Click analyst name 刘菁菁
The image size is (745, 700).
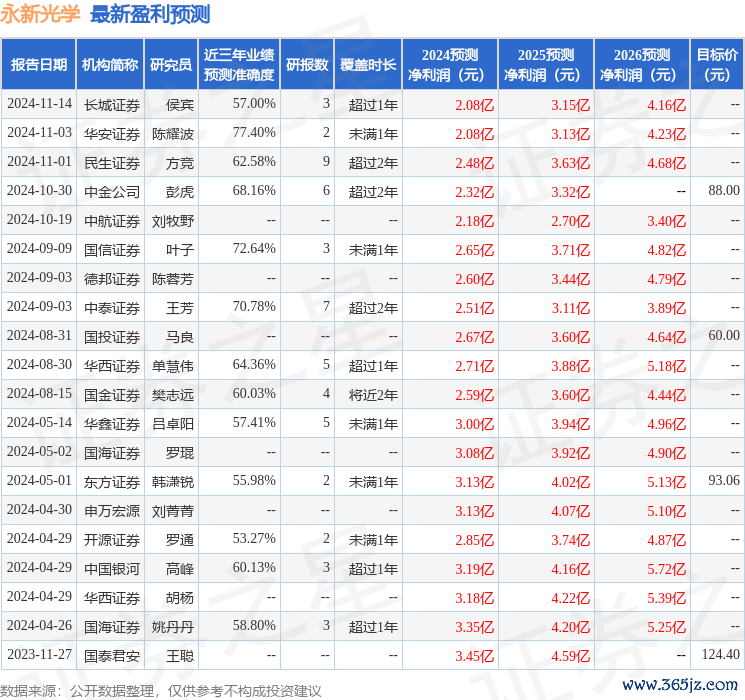173,511
